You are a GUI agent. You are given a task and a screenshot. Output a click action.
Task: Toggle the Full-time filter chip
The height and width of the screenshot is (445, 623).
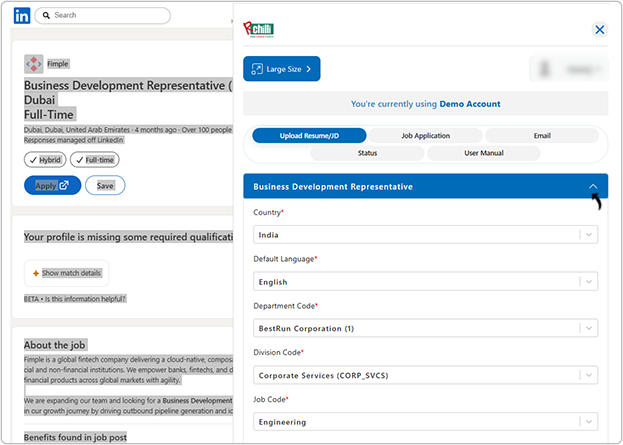(x=96, y=160)
